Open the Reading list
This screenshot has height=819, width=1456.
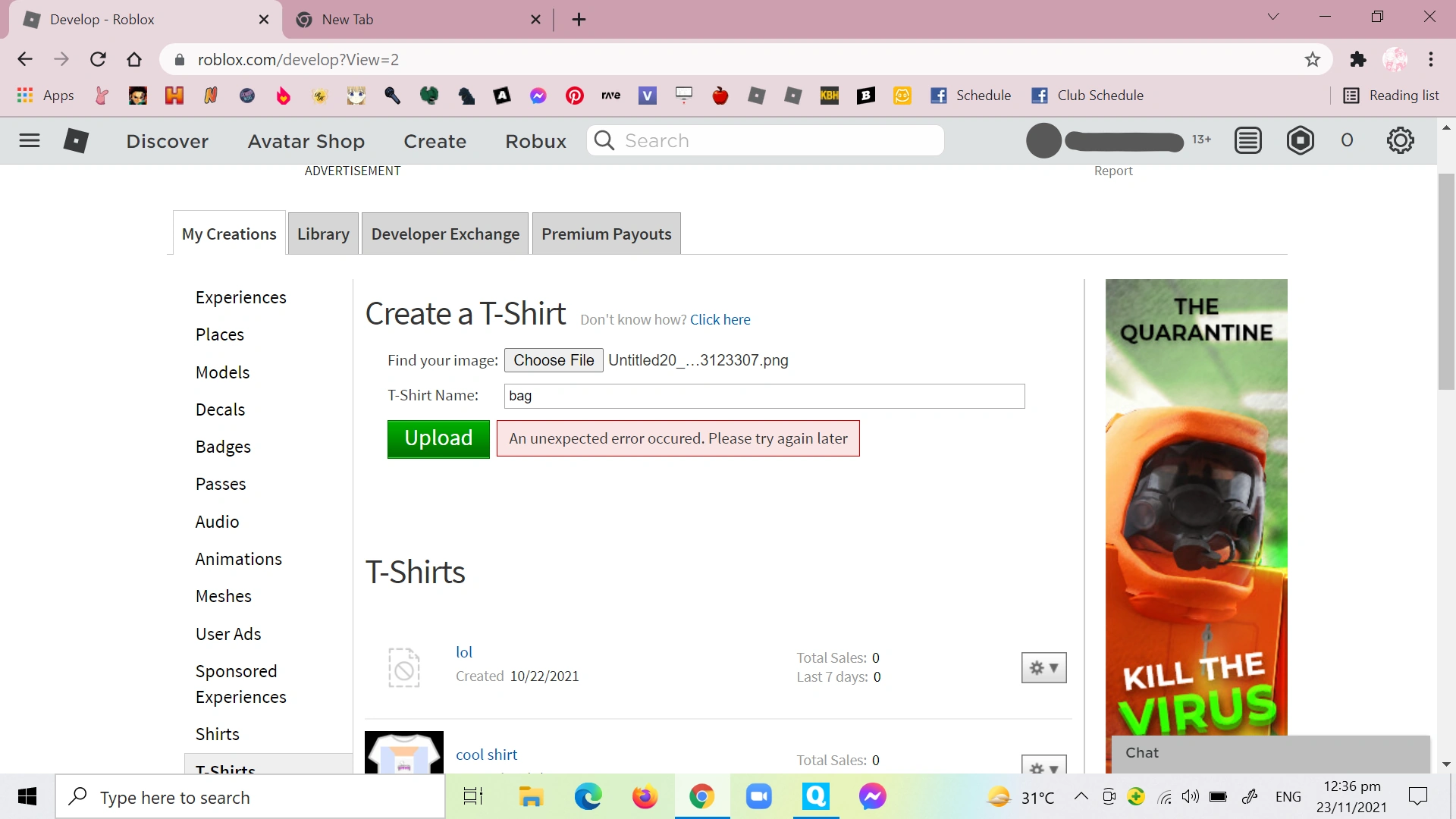click(x=1392, y=96)
